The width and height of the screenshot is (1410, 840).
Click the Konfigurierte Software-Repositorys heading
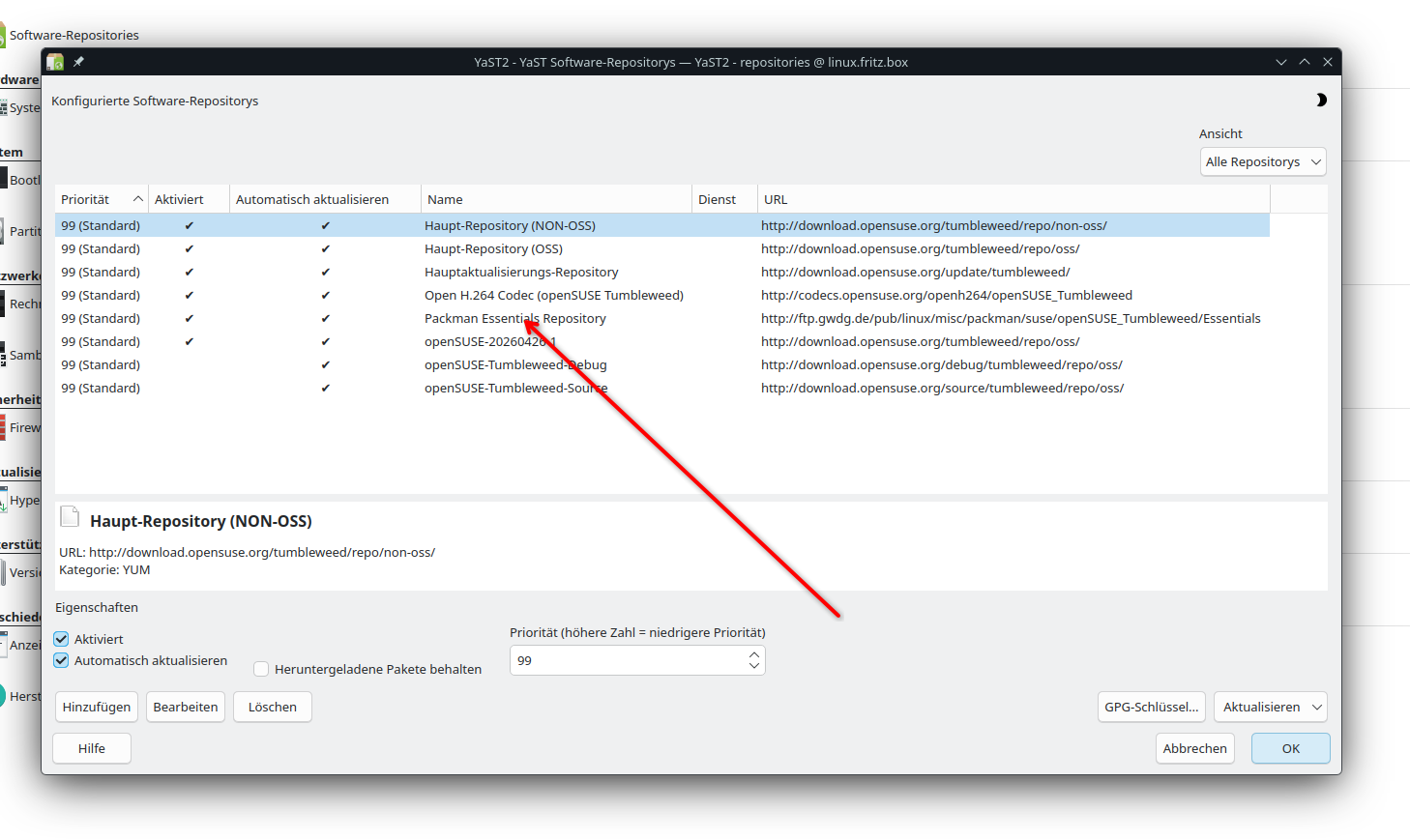[x=155, y=101]
